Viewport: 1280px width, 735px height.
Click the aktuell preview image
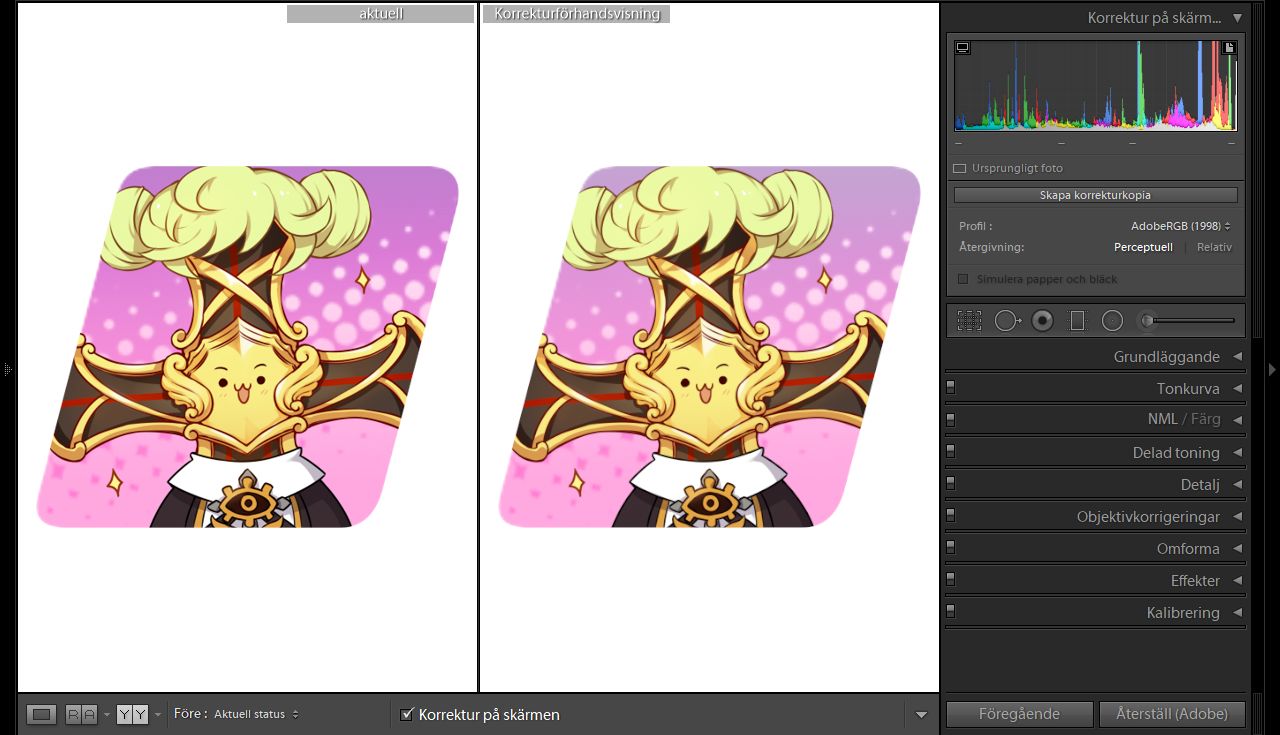[248, 346]
